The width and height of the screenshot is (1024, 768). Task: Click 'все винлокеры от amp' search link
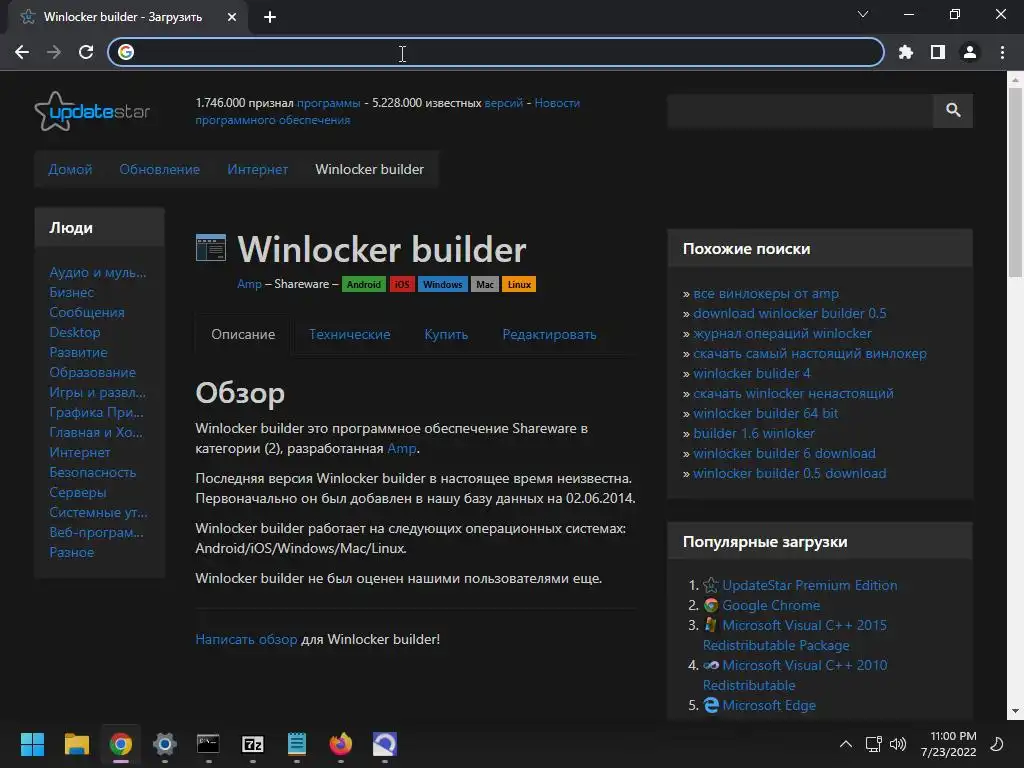click(x=766, y=294)
